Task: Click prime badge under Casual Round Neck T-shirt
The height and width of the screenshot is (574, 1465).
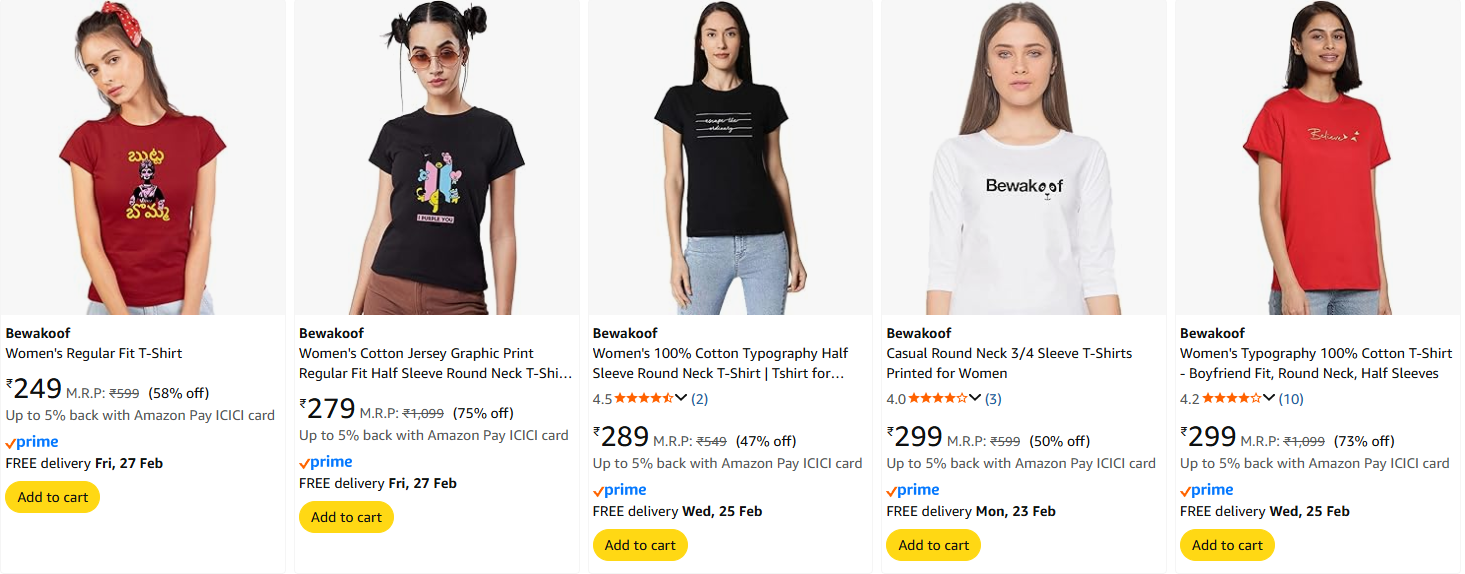Action: tap(914, 490)
